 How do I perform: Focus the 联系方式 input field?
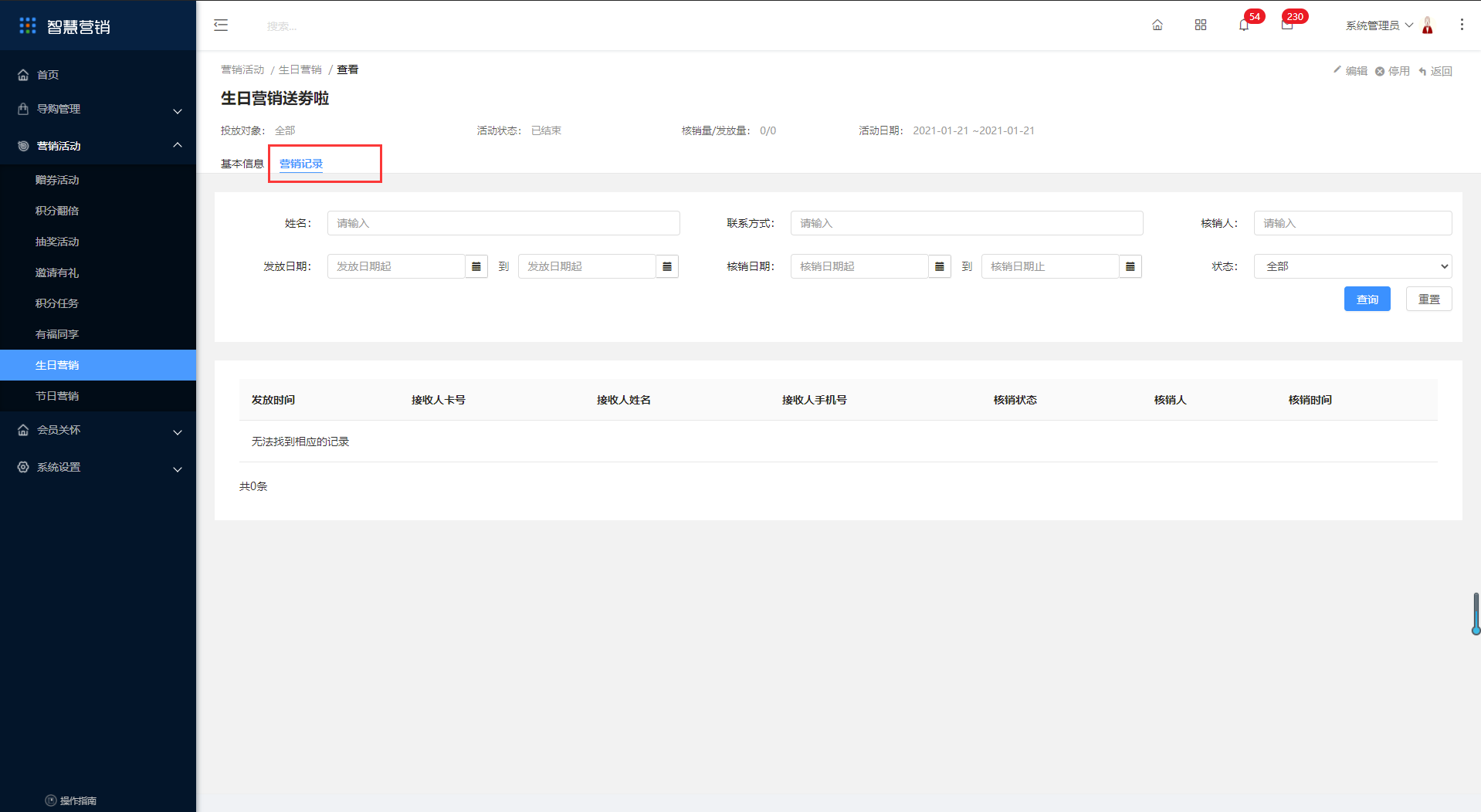(967, 223)
